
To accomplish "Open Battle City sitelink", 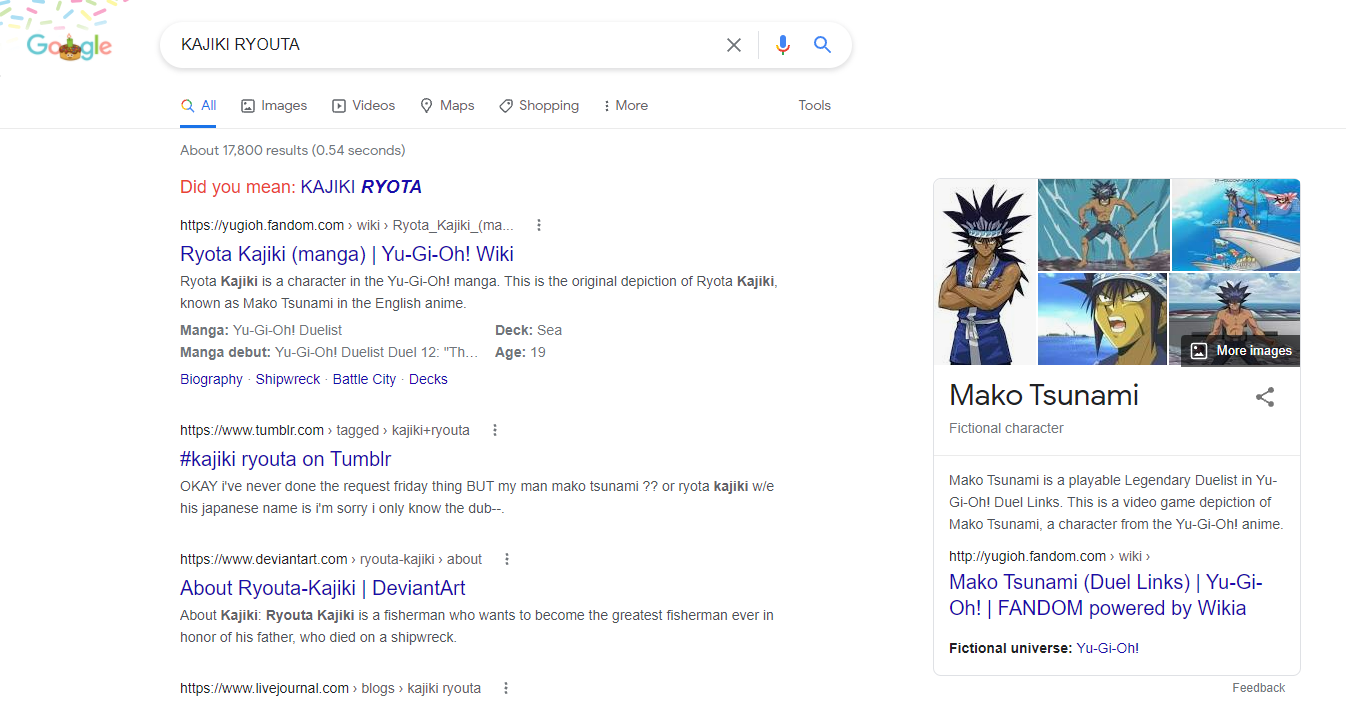I will click(x=364, y=379).
